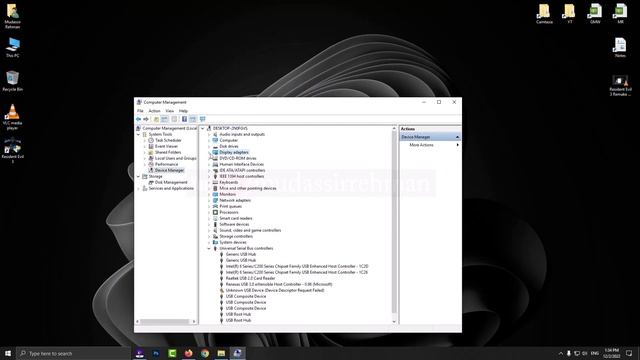Open File Explorer from the taskbar
Viewport: 640px width, 360px height.
(x=221, y=353)
